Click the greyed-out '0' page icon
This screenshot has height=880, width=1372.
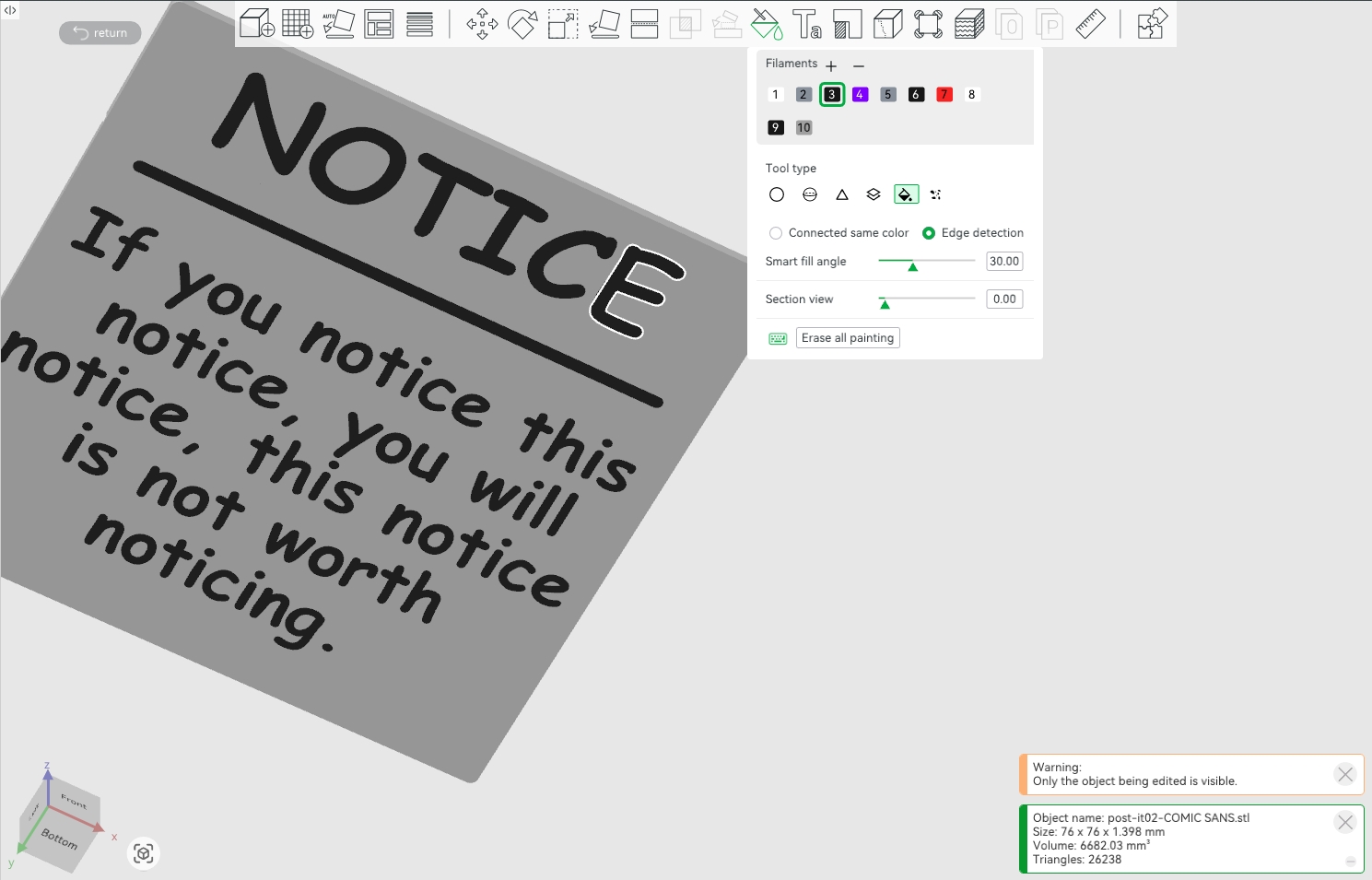pos(1009,23)
